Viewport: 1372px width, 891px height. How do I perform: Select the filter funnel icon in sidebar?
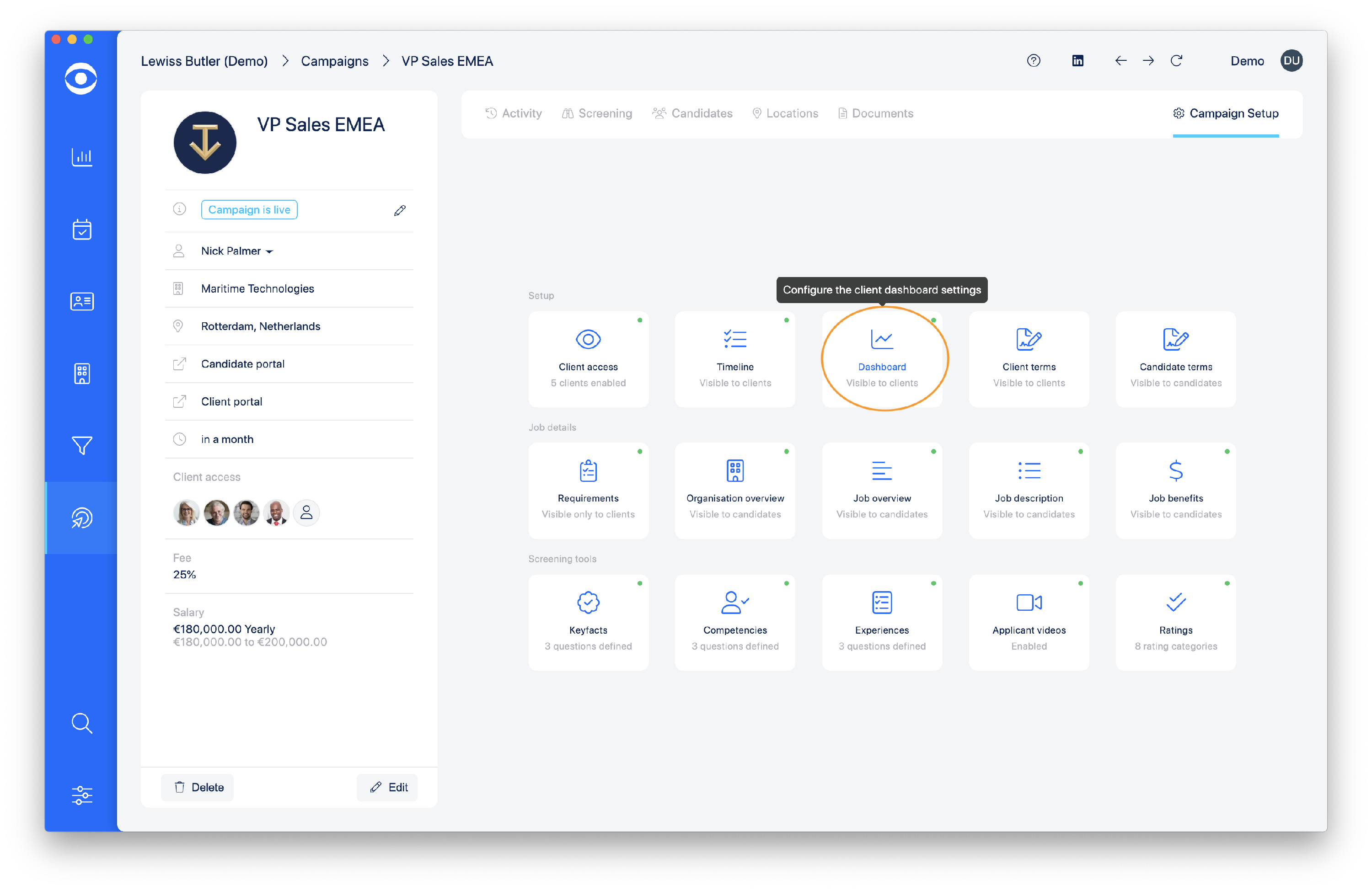pos(82,445)
